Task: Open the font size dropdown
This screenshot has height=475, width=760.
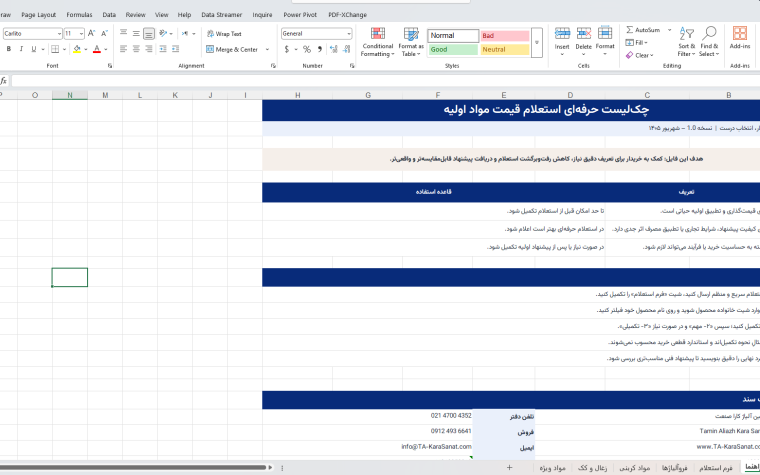Action: click(81, 34)
